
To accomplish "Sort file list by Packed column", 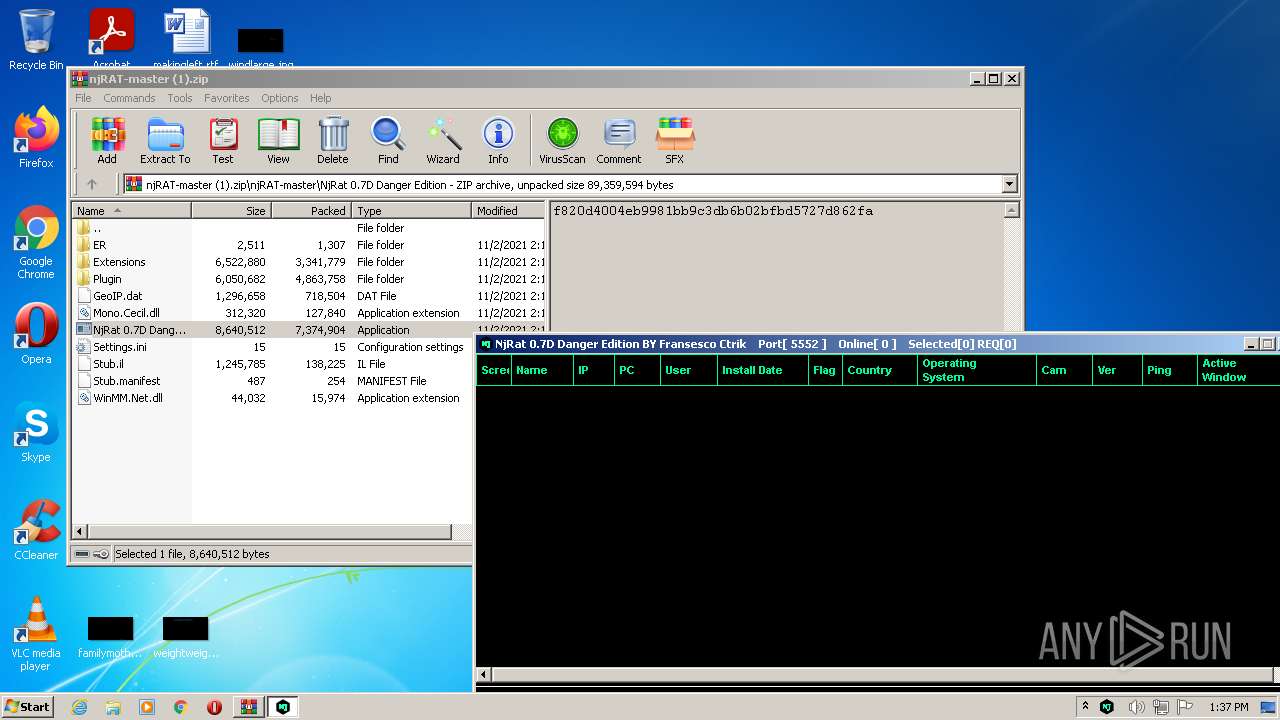I will [311, 211].
